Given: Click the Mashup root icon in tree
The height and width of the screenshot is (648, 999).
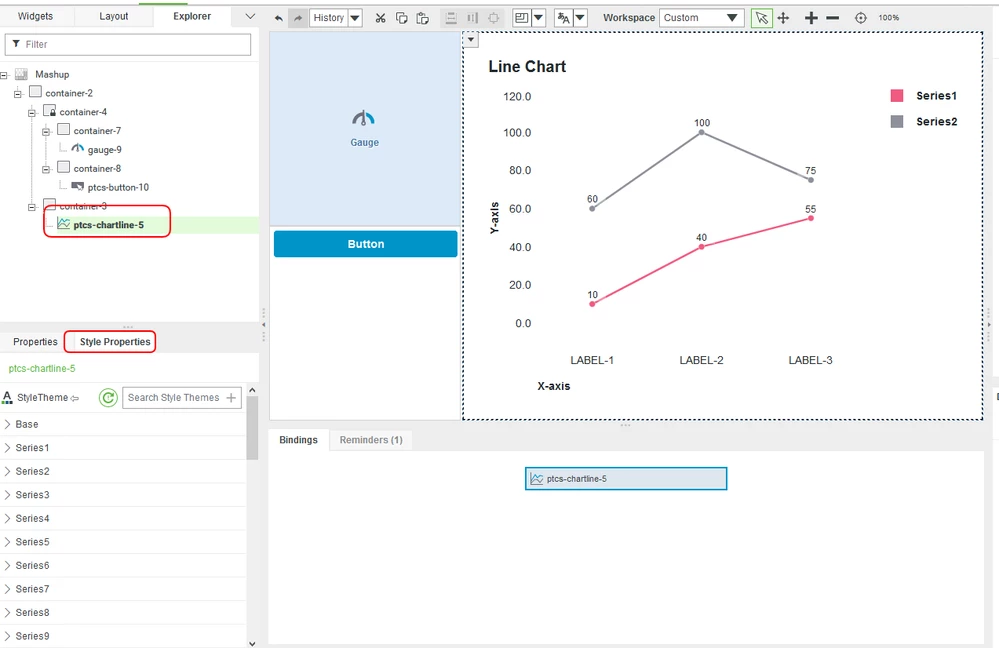Looking at the screenshot, I should tap(21, 74).
